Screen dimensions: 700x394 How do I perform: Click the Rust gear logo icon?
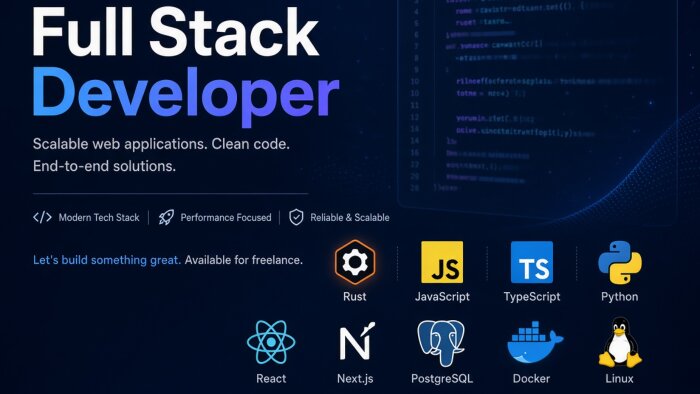355,262
